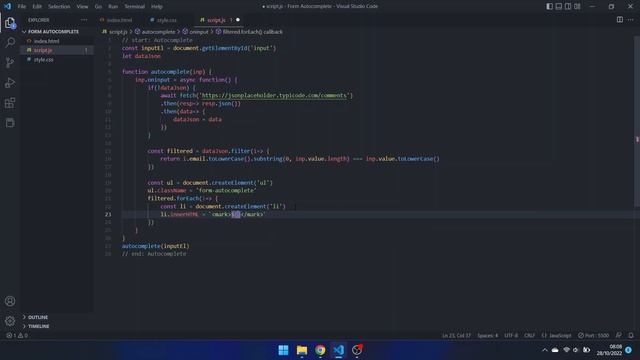
Task: Toggle the secondary side bar layout icon
Action: (x=568, y=6)
